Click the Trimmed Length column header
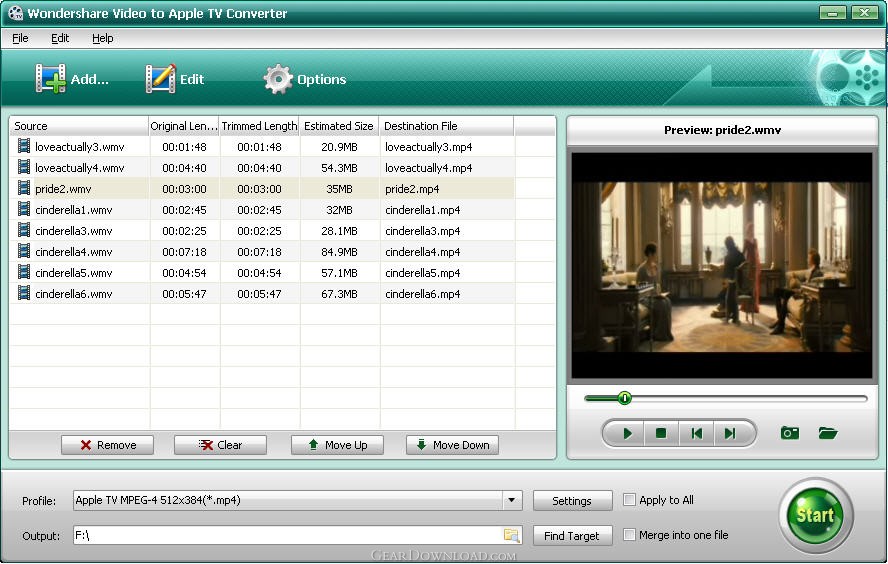This screenshot has width=888, height=564. (259, 126)
